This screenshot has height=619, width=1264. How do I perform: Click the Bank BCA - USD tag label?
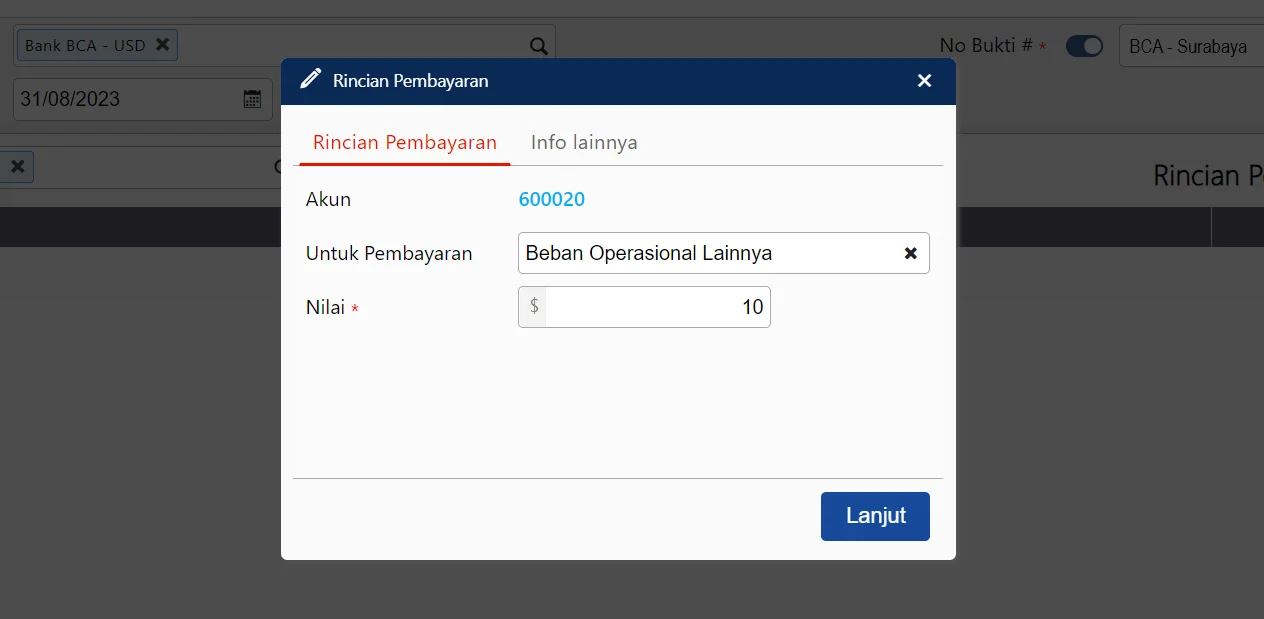pyautogui.click(x=85, y=46)
